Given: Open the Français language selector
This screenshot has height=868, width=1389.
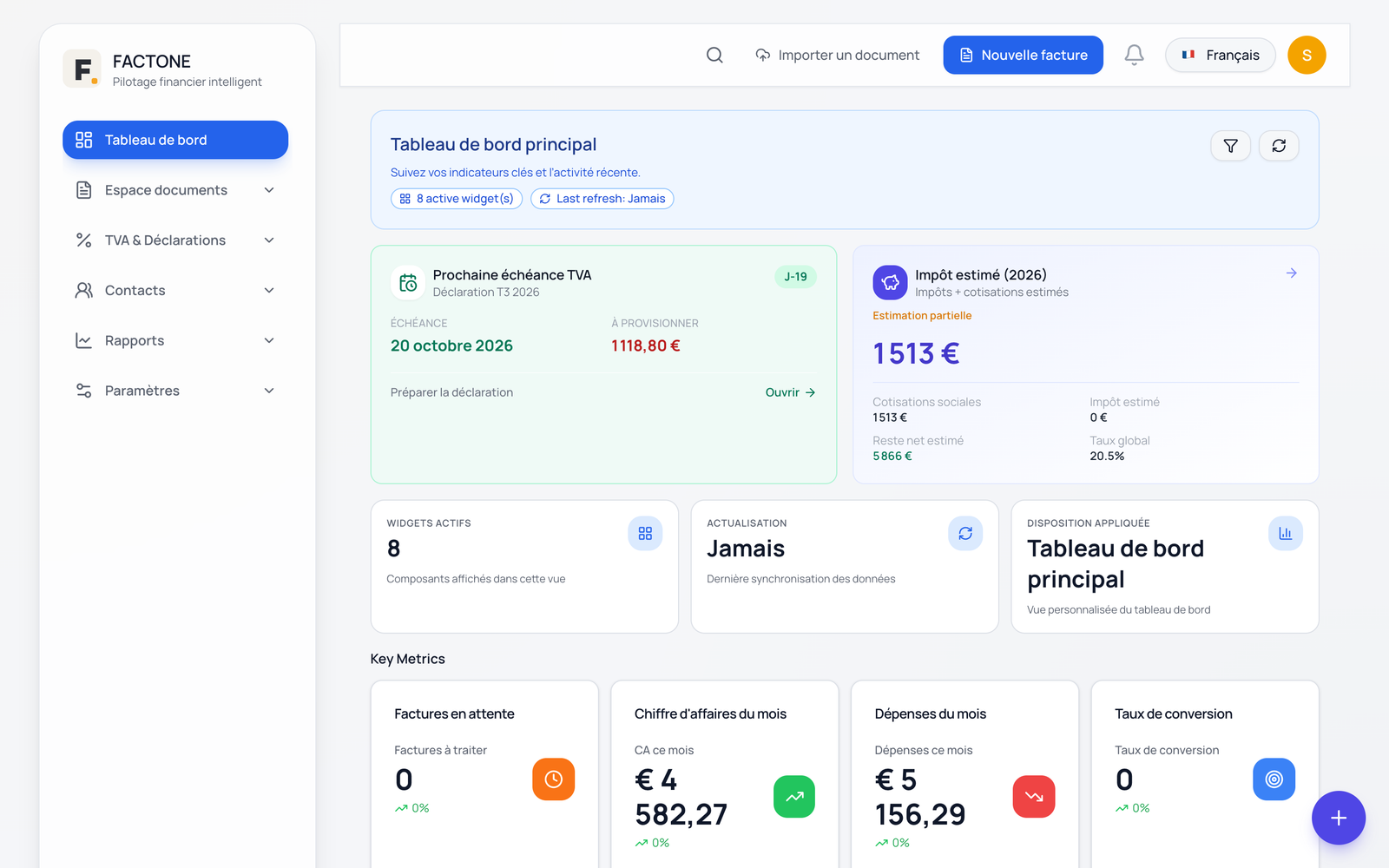Looking at the screenshot, I should (1220, 55).
